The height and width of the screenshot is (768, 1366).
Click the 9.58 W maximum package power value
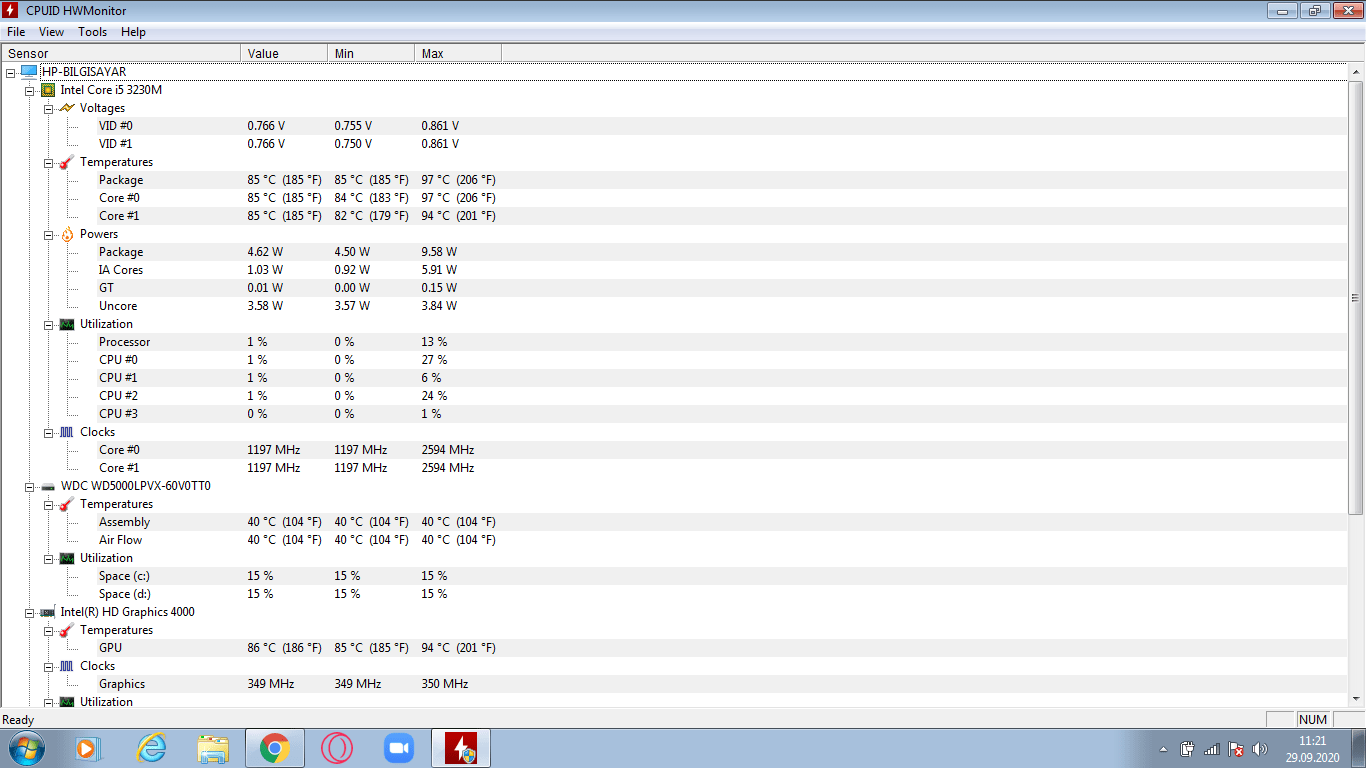(439, 252)
